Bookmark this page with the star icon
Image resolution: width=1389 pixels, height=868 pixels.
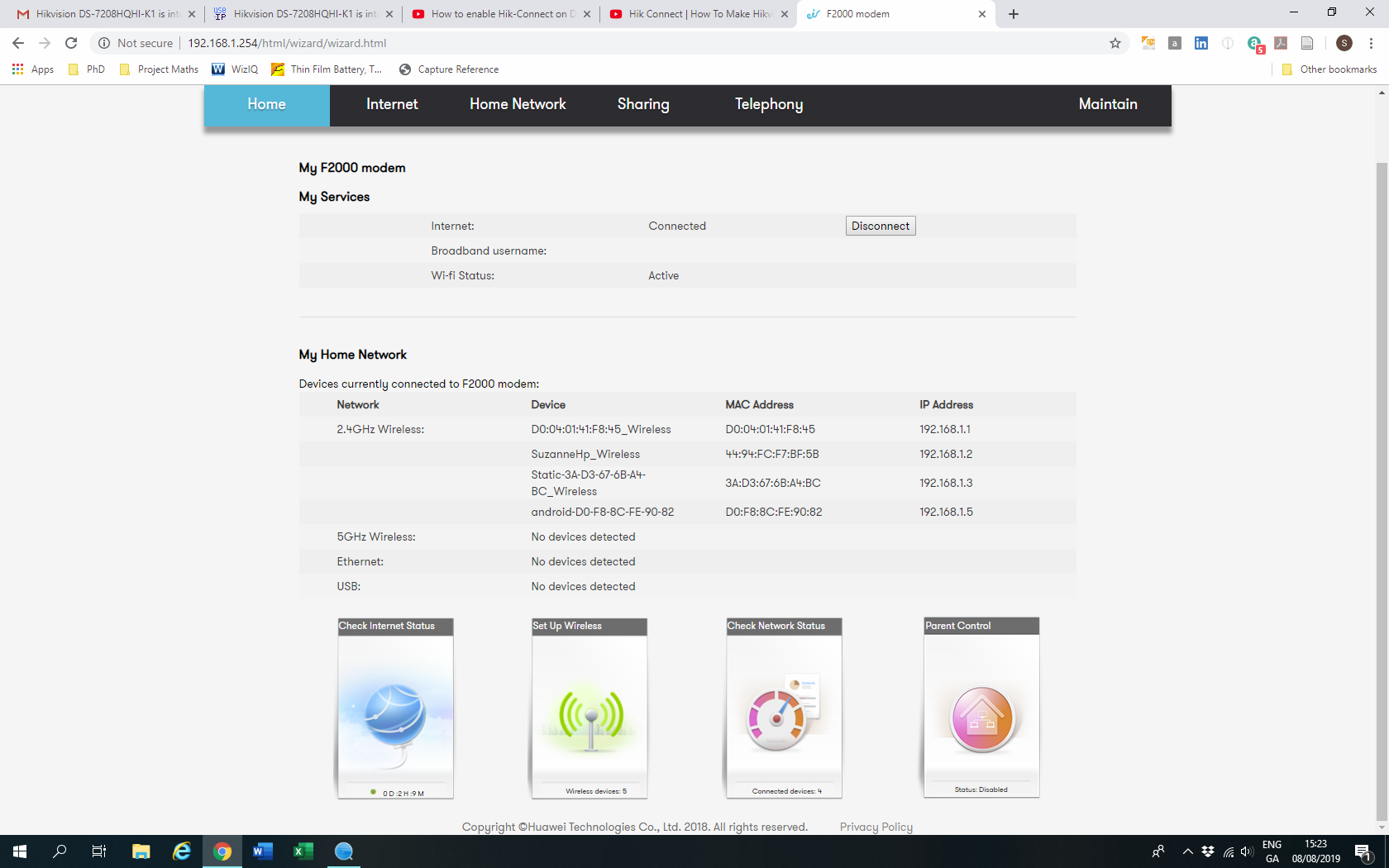click(1115, 43)
